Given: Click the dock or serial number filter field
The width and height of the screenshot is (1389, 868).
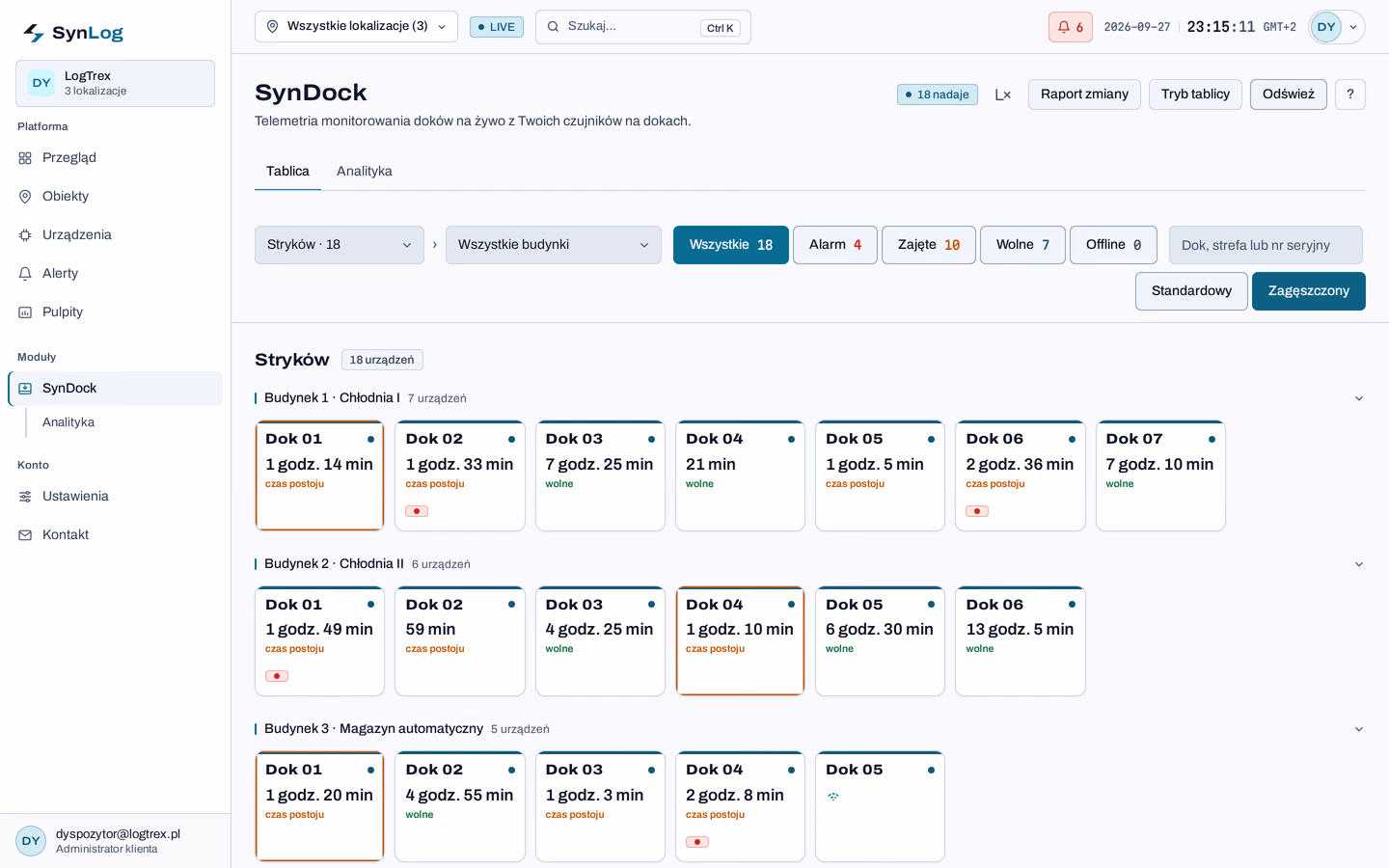Looking at the screenshot, I should [x=1266, y=245].
